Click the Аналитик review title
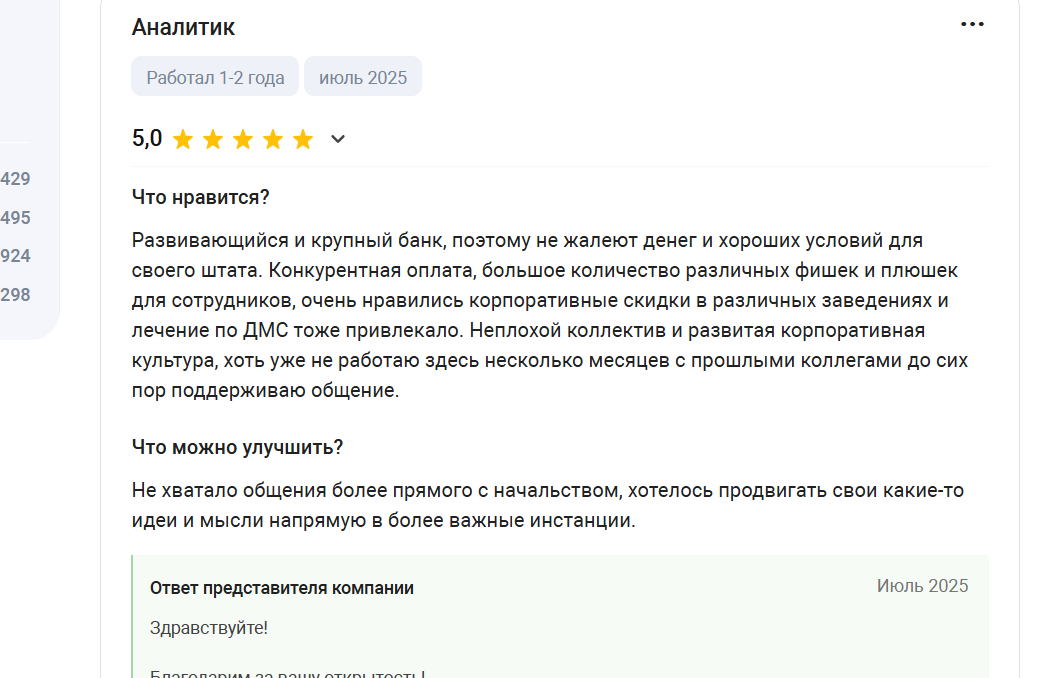Image resolution: width=1057 pixels, height=678 pixels. coord(183,27)
